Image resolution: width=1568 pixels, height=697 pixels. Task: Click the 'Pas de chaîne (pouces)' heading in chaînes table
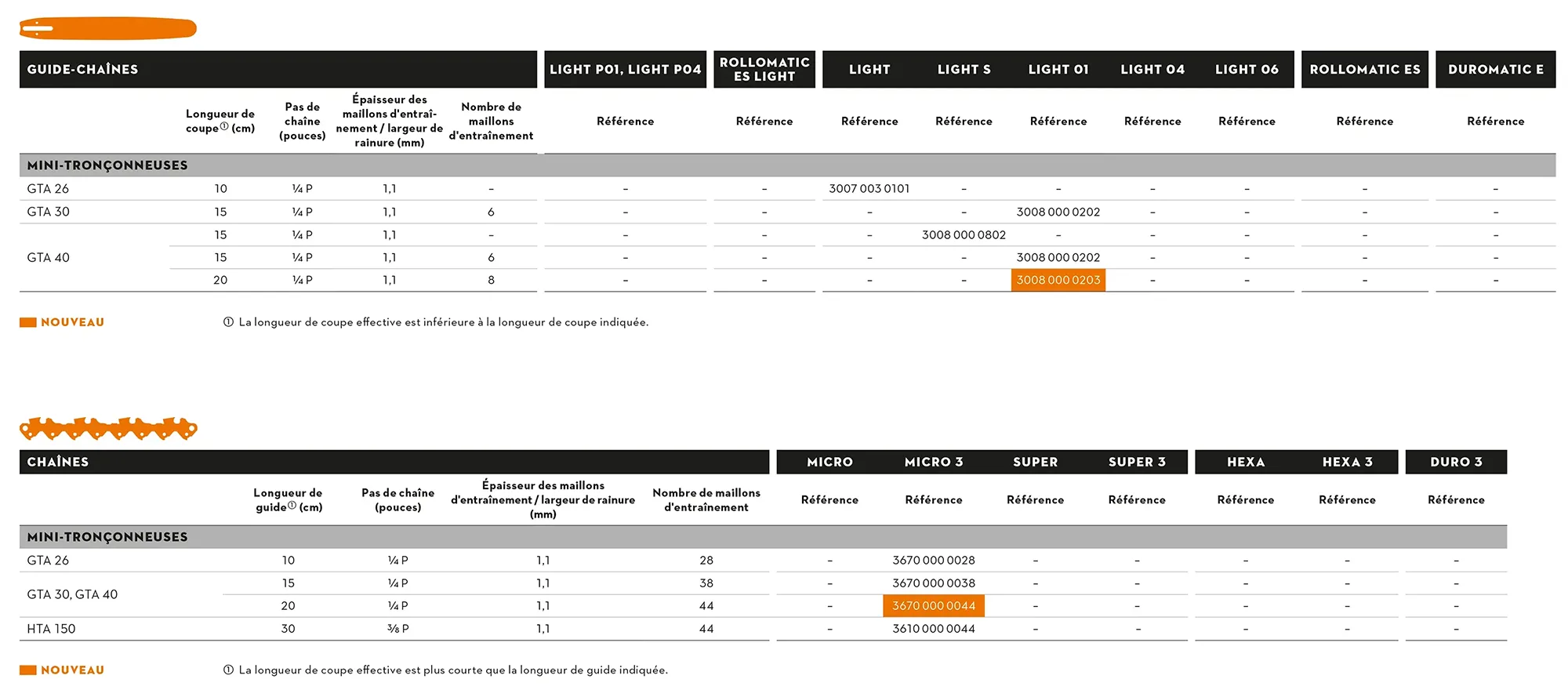coord(398,499)
